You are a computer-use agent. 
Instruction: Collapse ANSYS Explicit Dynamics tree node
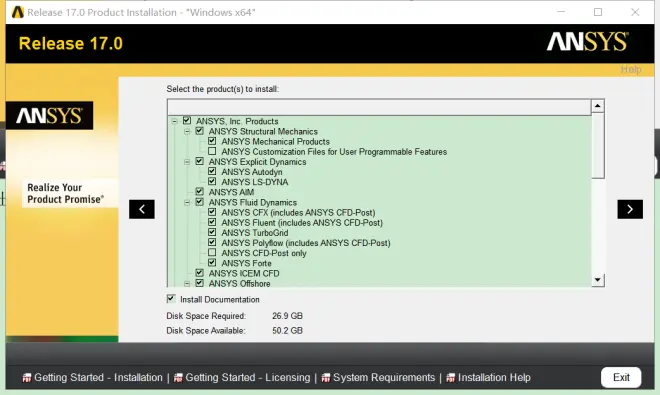pos(187,162)
